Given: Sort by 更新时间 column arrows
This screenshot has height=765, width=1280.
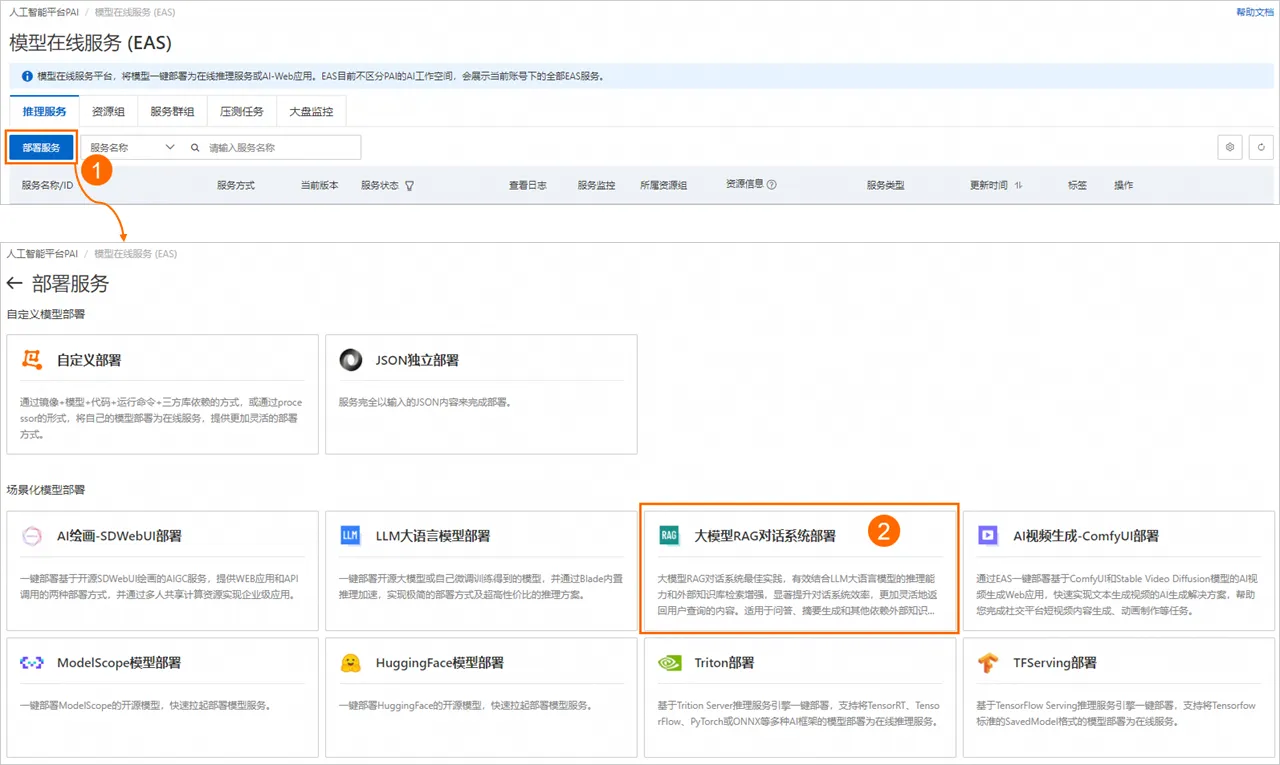Looking at the screenshot, I should 1018,186.
